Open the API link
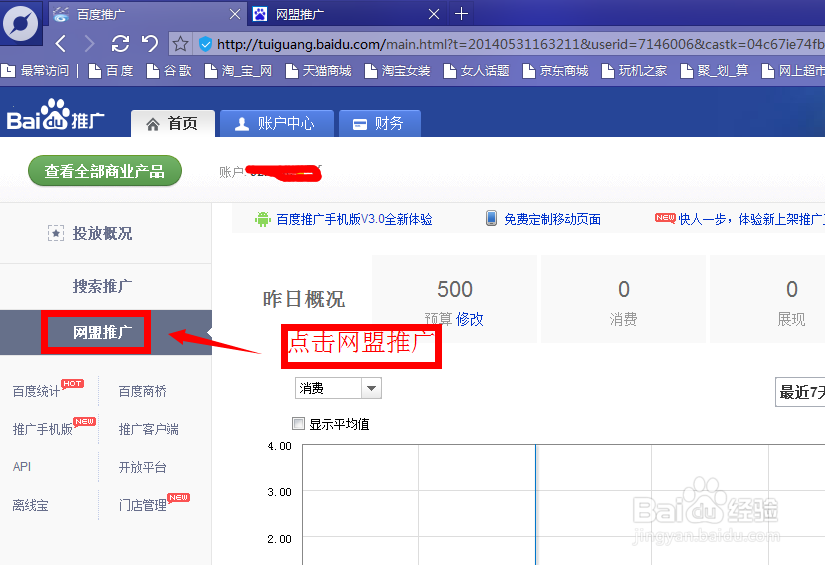Screen dimensions: 825x565 pos(22,467)
